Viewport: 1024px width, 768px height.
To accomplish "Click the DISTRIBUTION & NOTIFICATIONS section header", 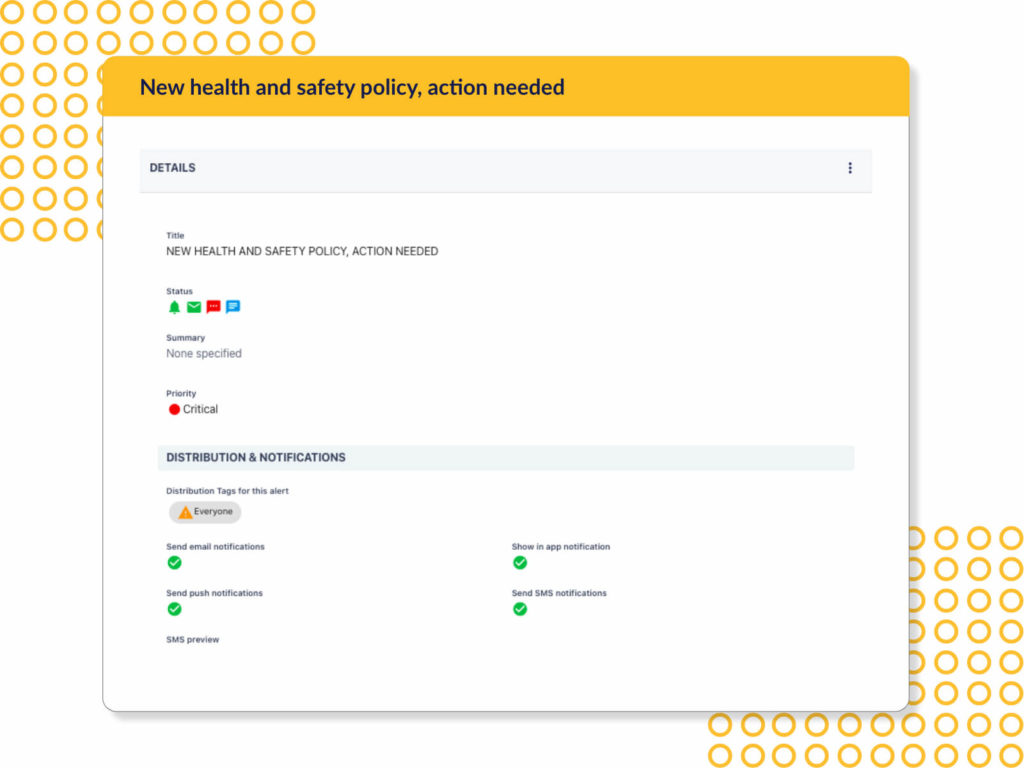I will [x=505, y=458].
